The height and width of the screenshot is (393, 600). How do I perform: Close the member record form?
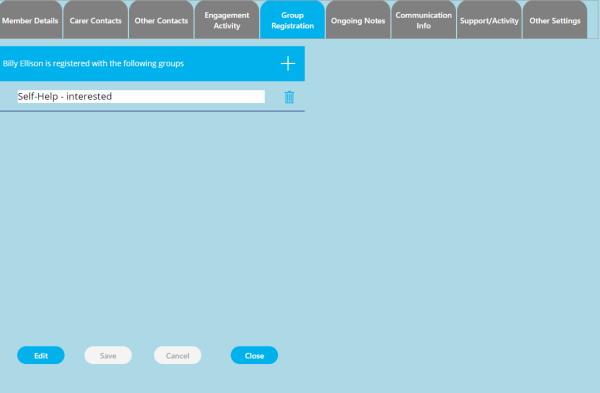point(254,355)
